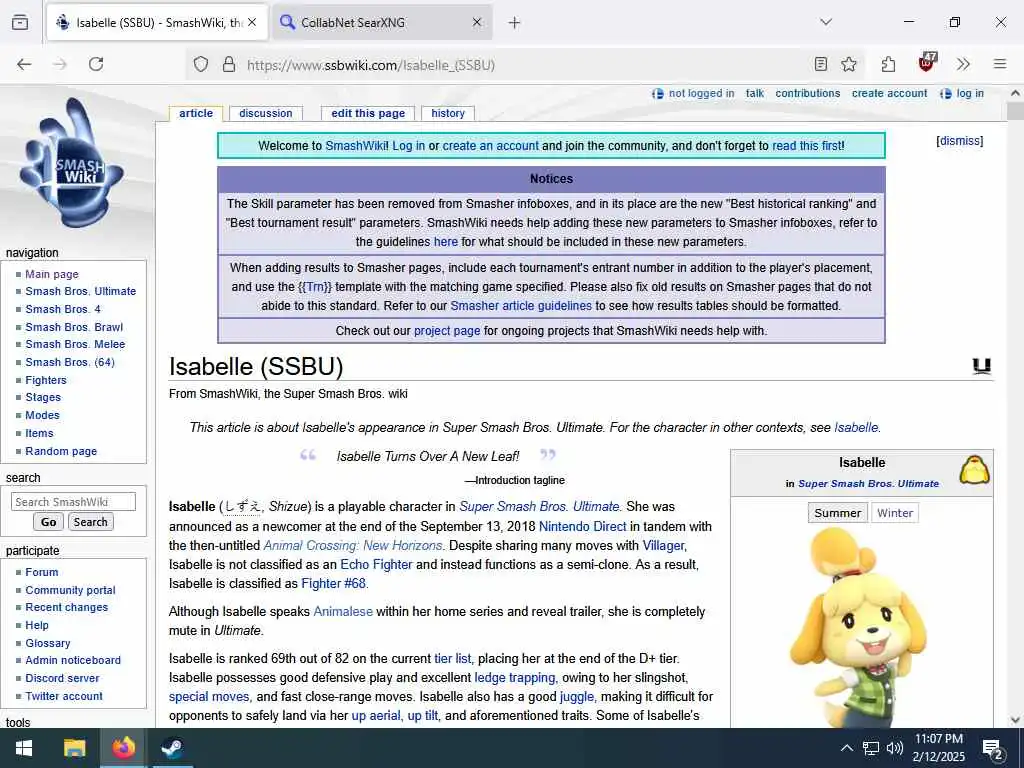Open the discussion tab
Image resolution: width=1024 pixels, height=768 pixels.
click(x=266, y=113)
